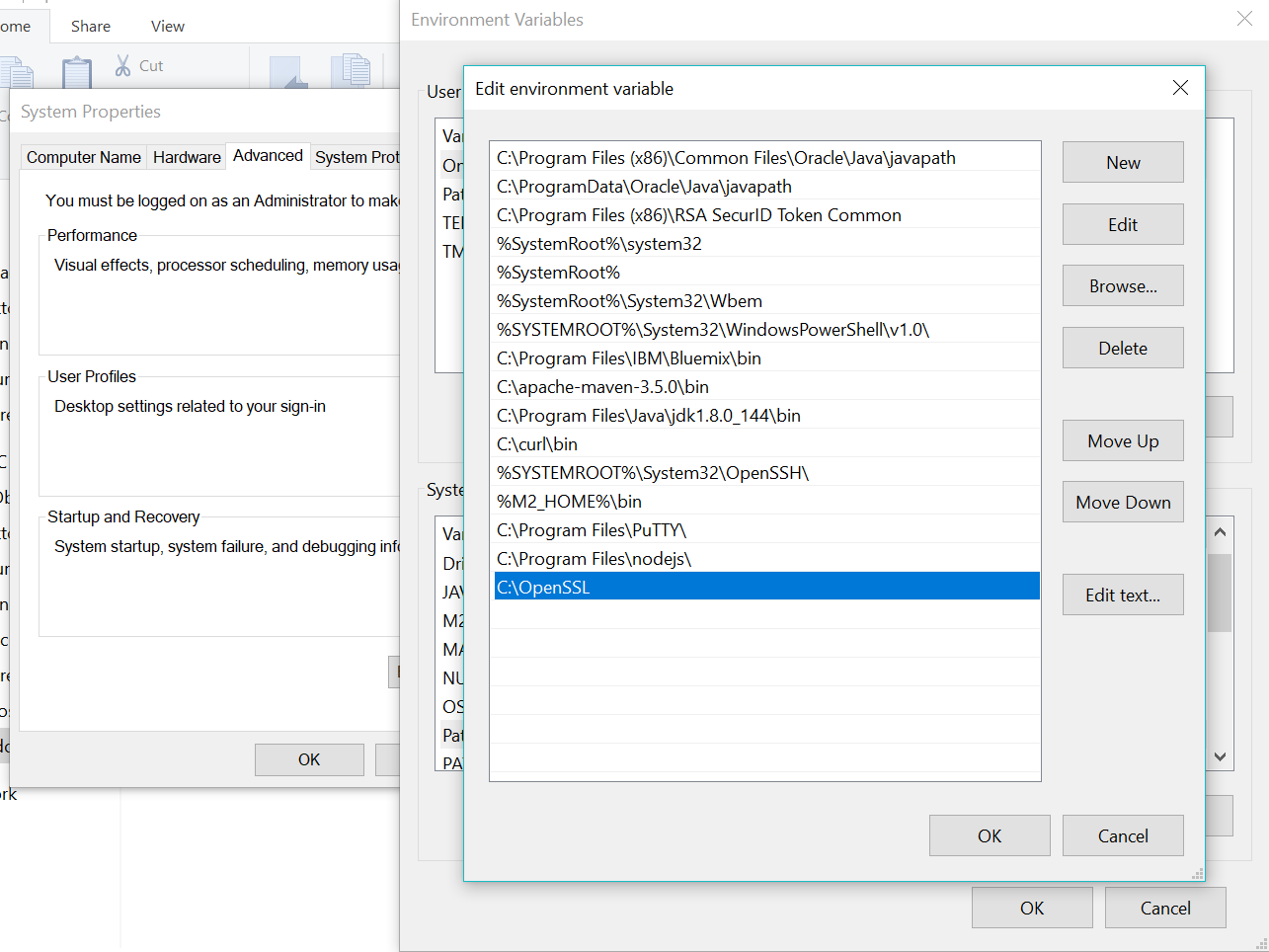Click the Edit button in the path editor
Image resolution: width=1269 pixels, height=952 pixels.
click(x=1122, y=224)
